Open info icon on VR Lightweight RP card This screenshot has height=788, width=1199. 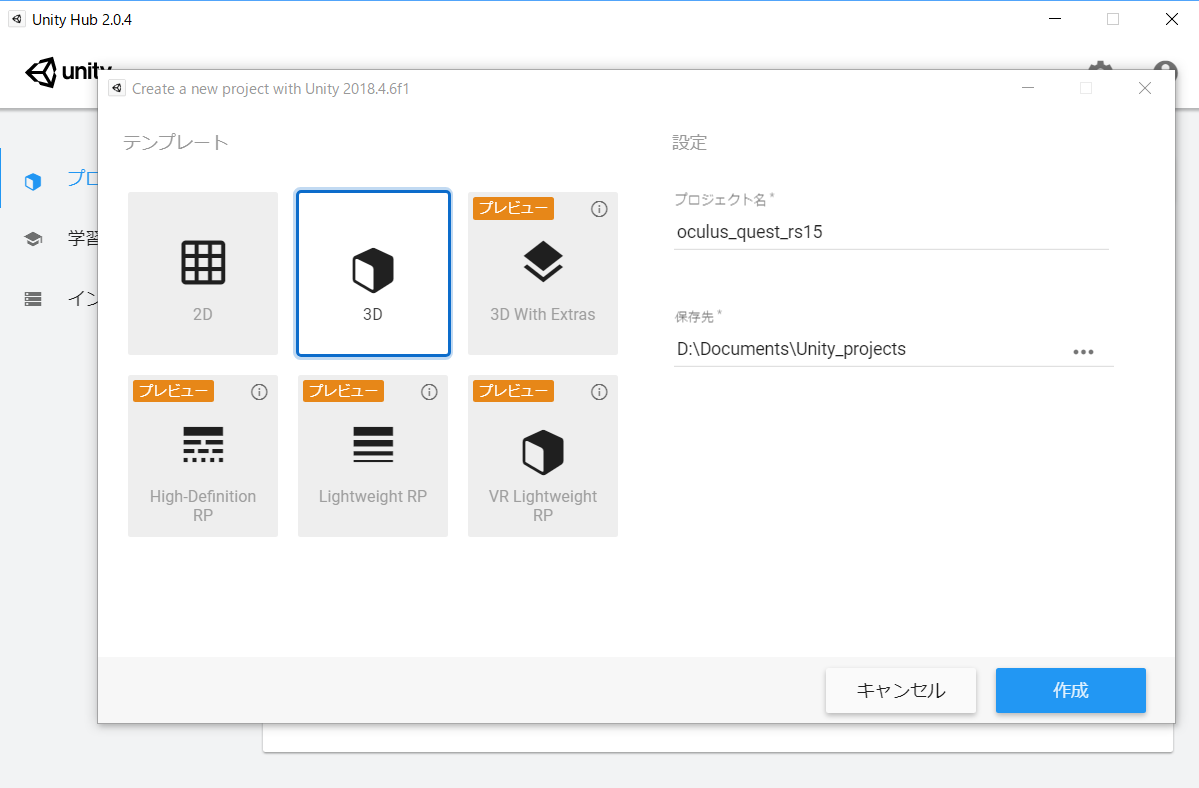tap(600, 392)
